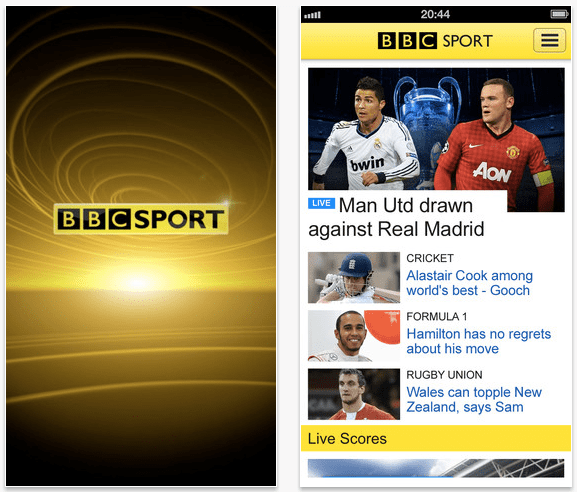Image resolution: width=577 pixels, height=492 pixels.
Task: Tap the blue LIVE badge
Action: [321, 203]
